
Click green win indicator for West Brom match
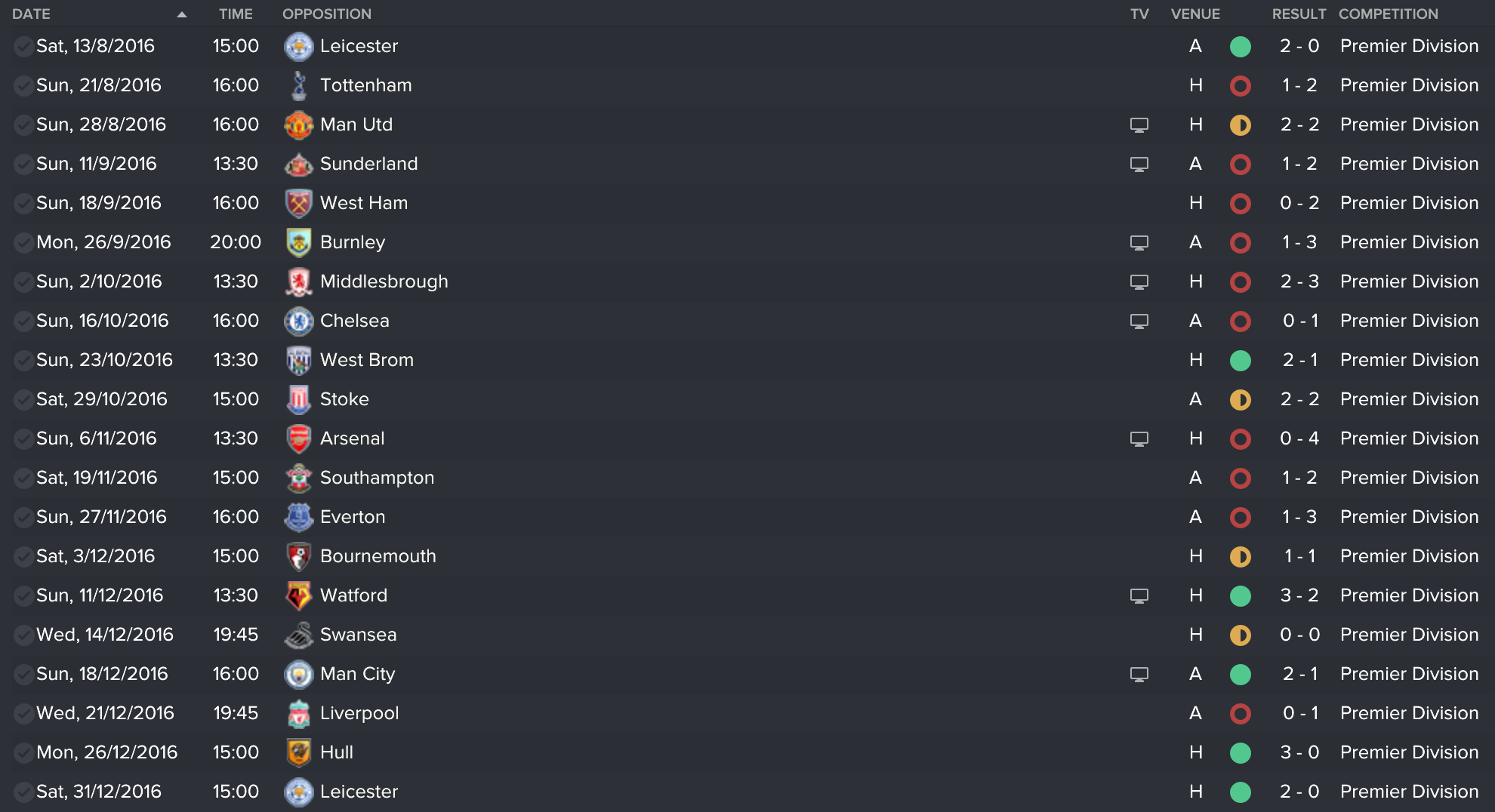(1240, 361)
